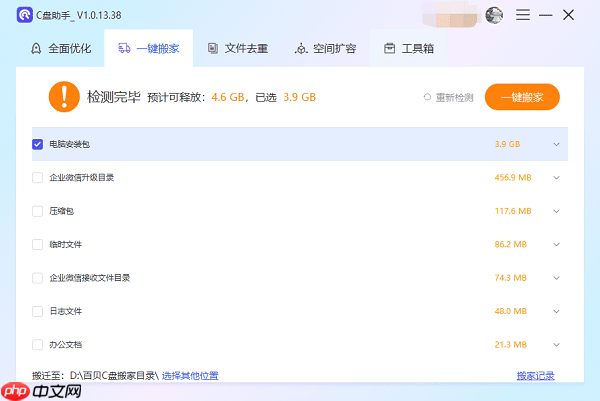Expand the 办公文档 row chevron

556,345
